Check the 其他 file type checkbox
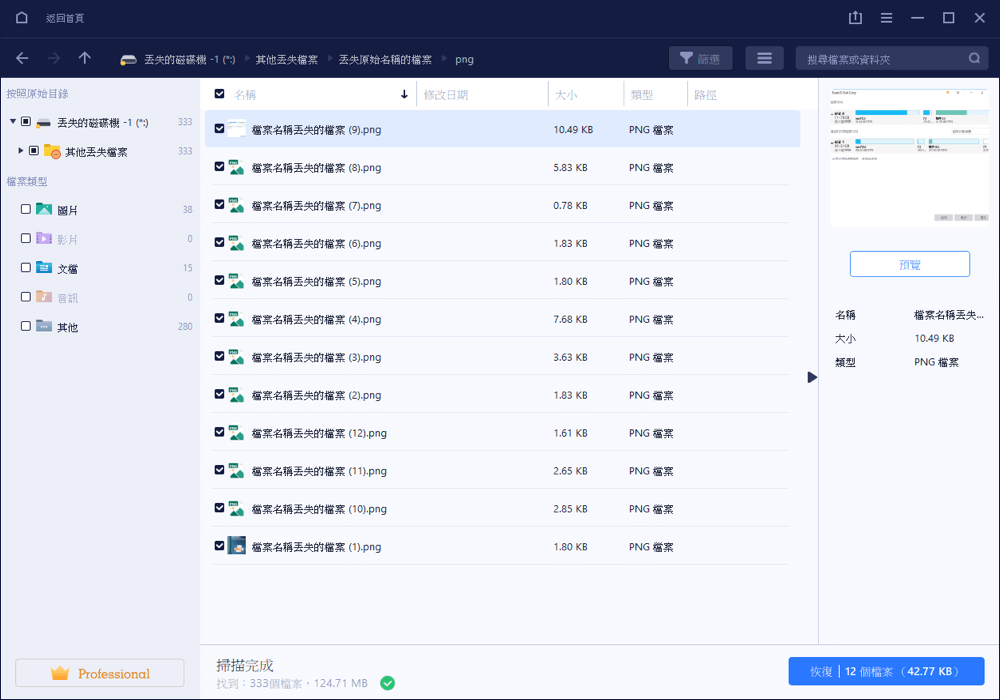Viewport: 1000px width, 700px height. click(26, 326)
